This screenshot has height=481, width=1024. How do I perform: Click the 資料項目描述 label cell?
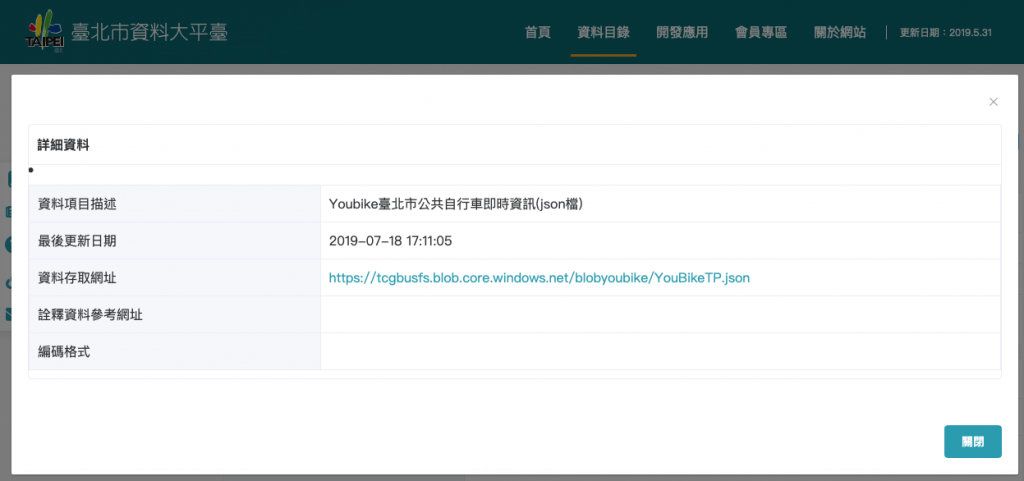tap(174, 204)
